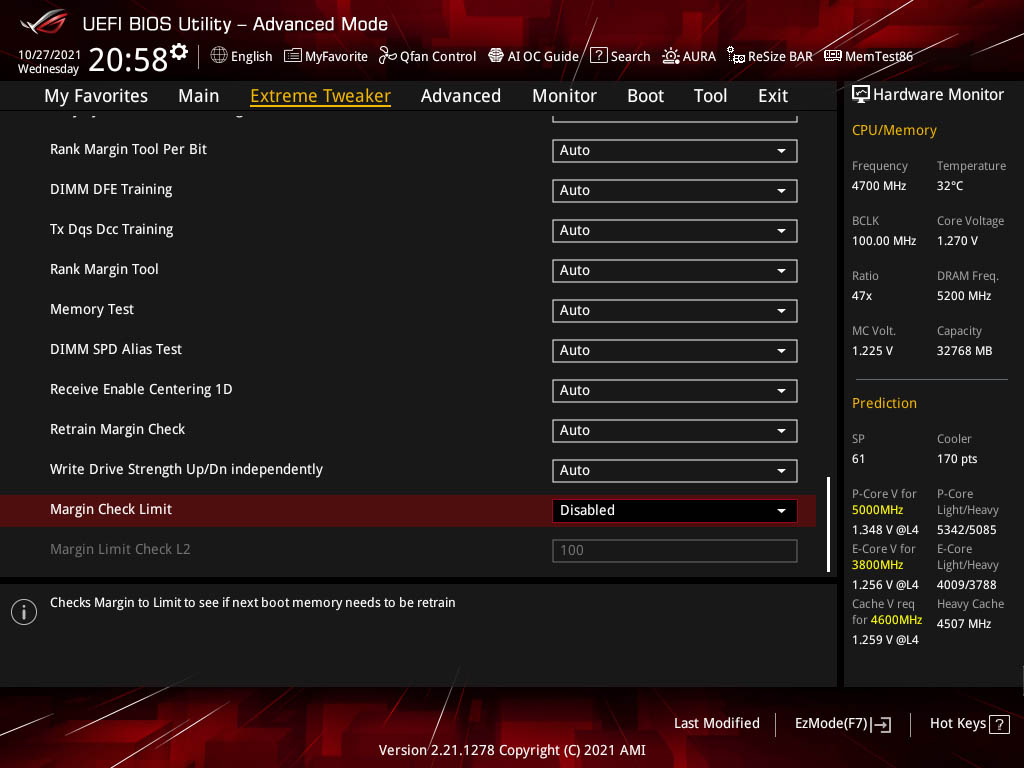Click the language globe icon

(219, 56)
